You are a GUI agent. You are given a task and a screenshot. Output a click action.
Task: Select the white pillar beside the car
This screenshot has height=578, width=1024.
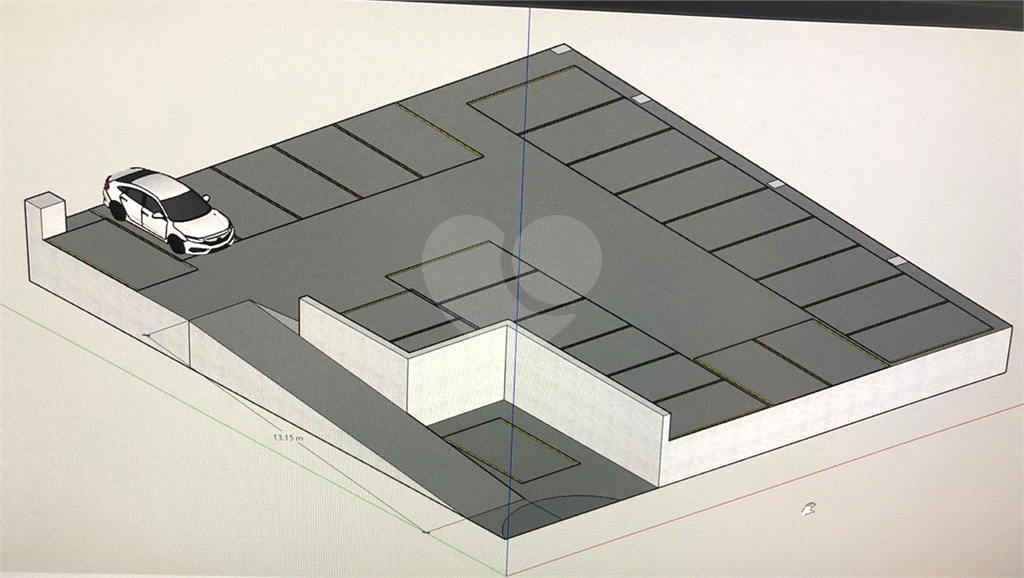pos(46,216)
